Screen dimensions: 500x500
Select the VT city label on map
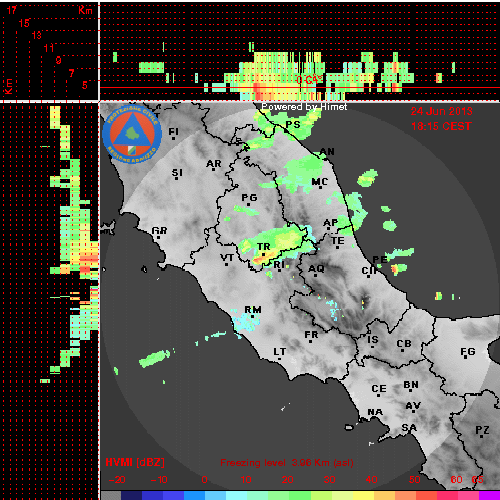point(227,258)
